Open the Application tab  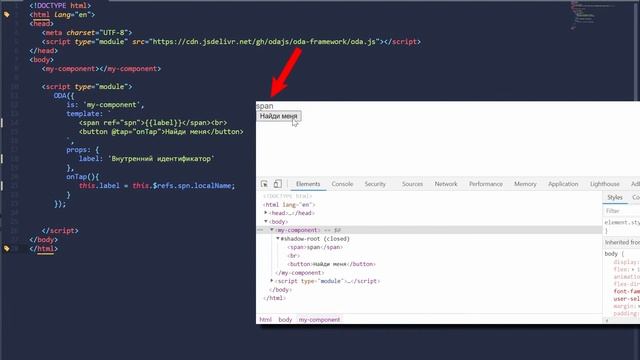563,184
